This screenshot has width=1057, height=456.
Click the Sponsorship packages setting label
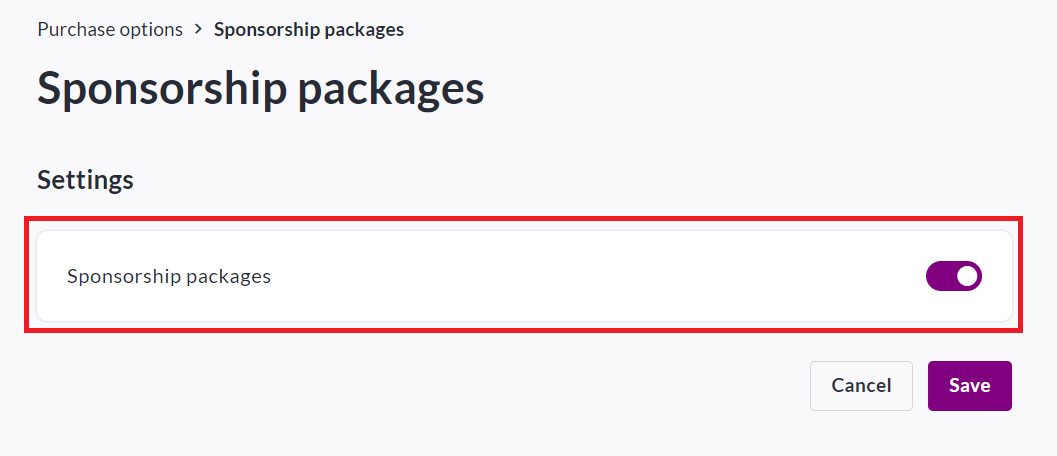click(x=169, y=277)
